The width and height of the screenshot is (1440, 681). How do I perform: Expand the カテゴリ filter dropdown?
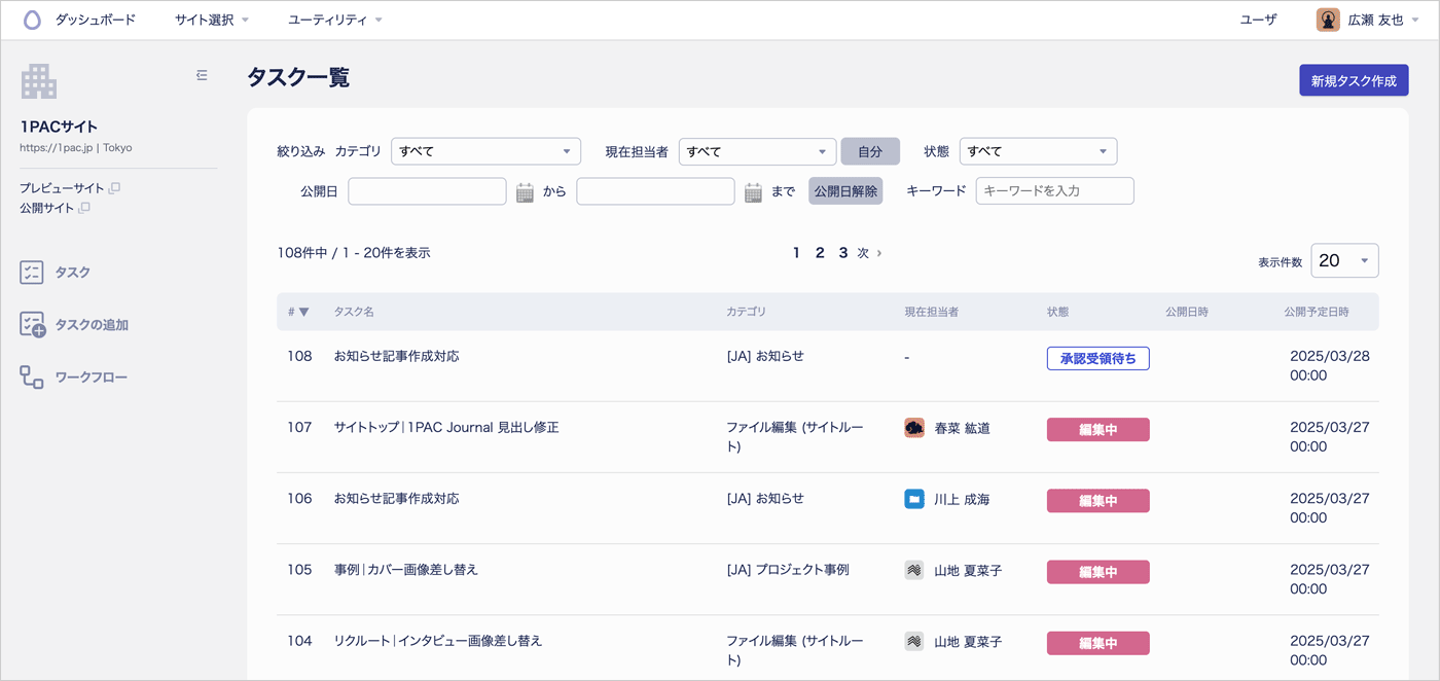point(486,151)
